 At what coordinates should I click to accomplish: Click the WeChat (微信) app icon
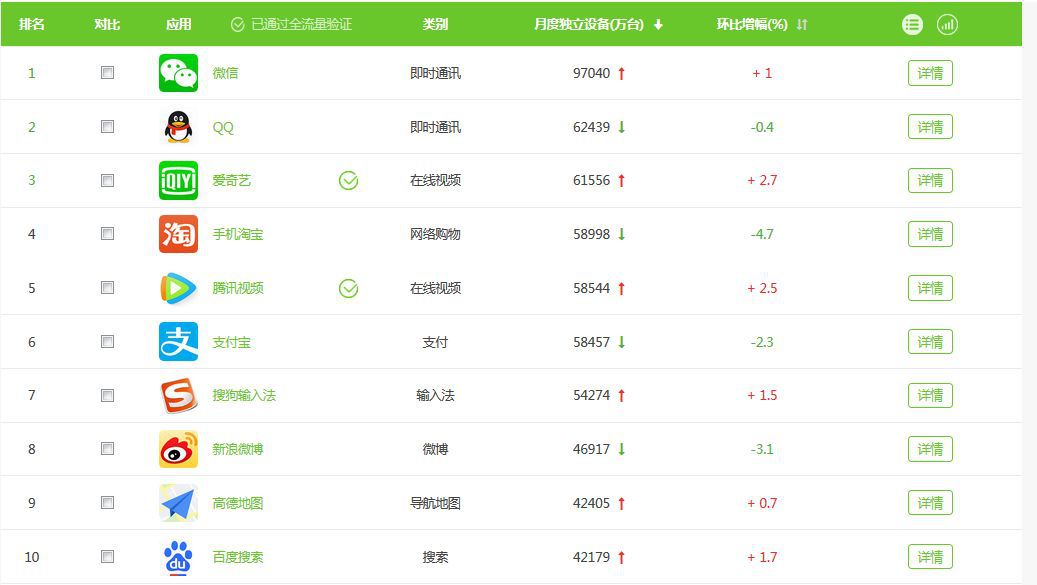click(x=178, y=73)
